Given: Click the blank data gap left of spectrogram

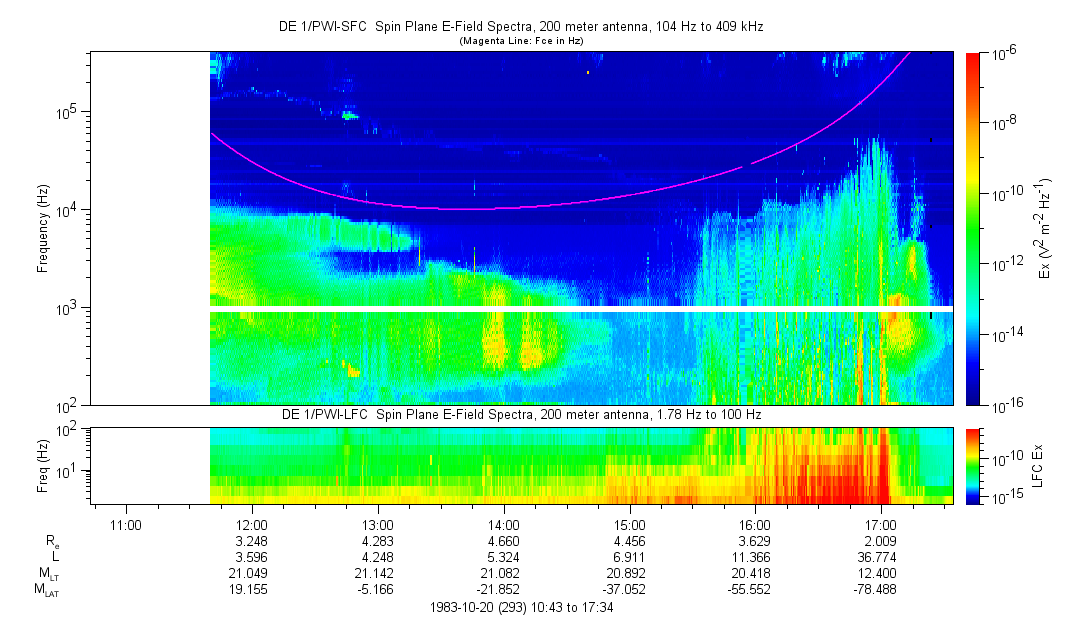Looking at the screenshot, I should coord(150,229).
